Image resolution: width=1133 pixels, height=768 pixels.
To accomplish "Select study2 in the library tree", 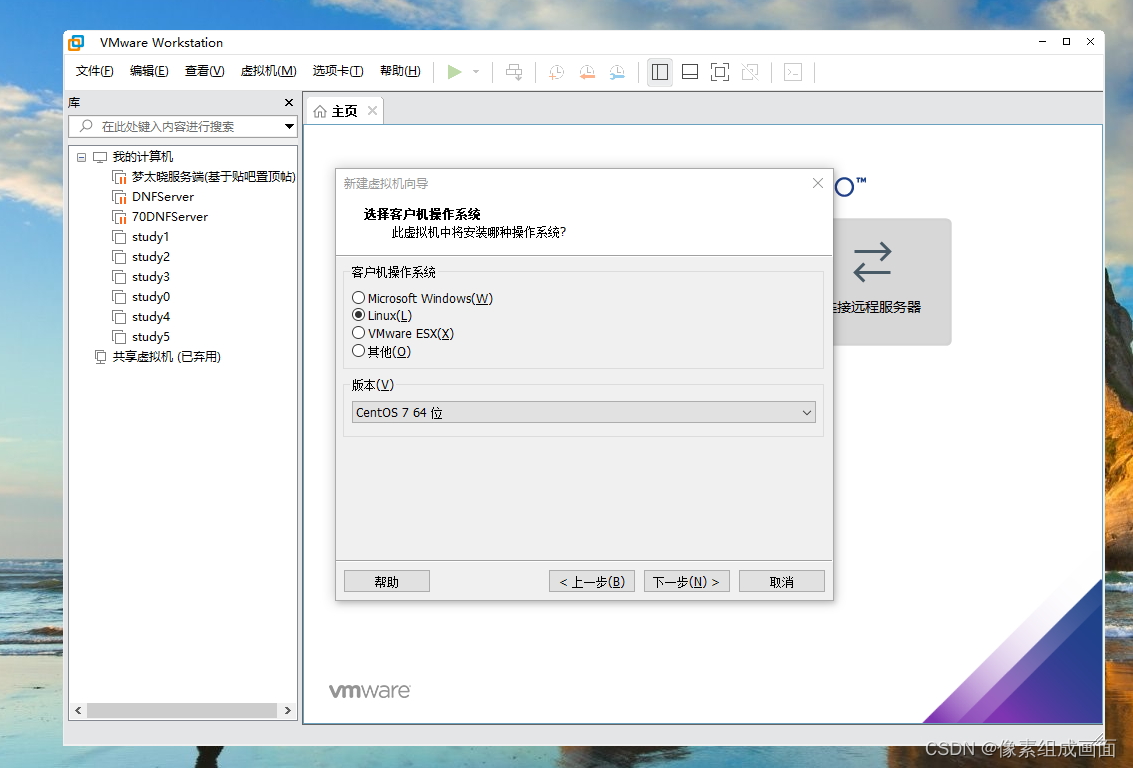I will tap(150, 257).
